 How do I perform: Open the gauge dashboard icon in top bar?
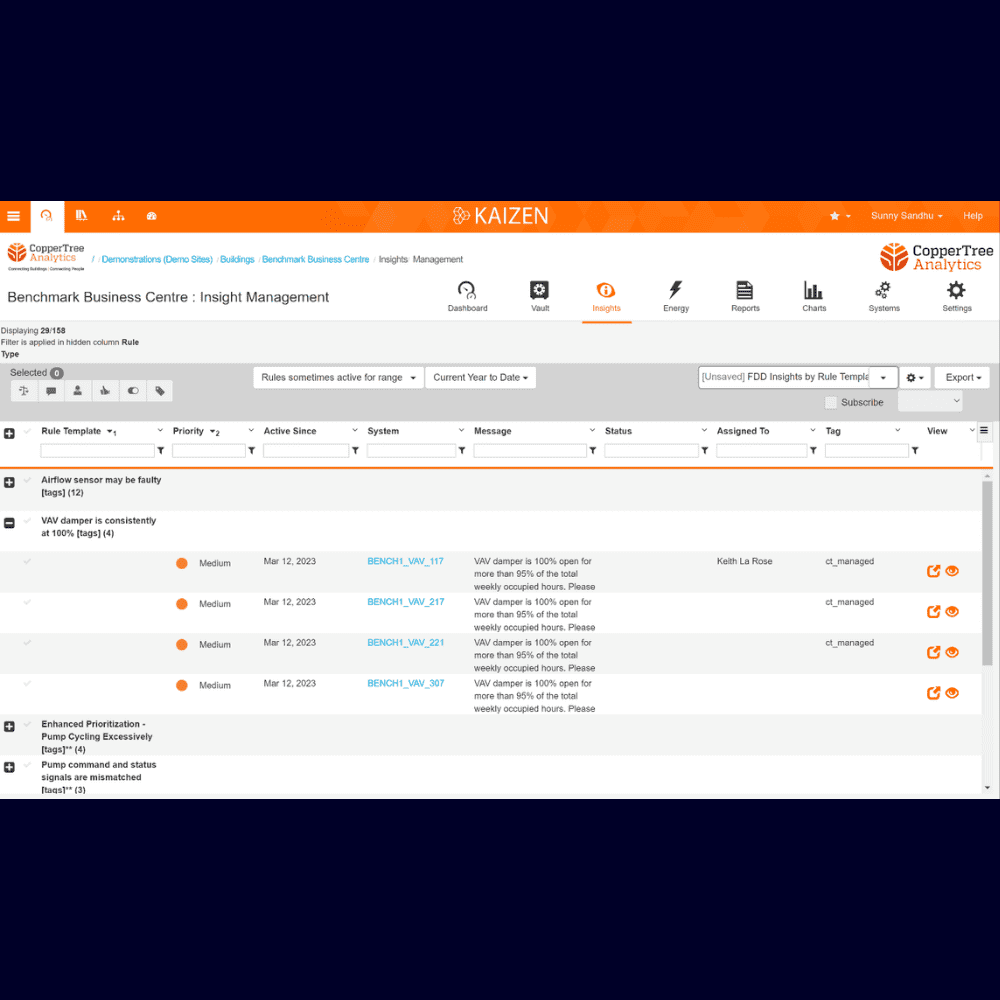tap(151, 216)
